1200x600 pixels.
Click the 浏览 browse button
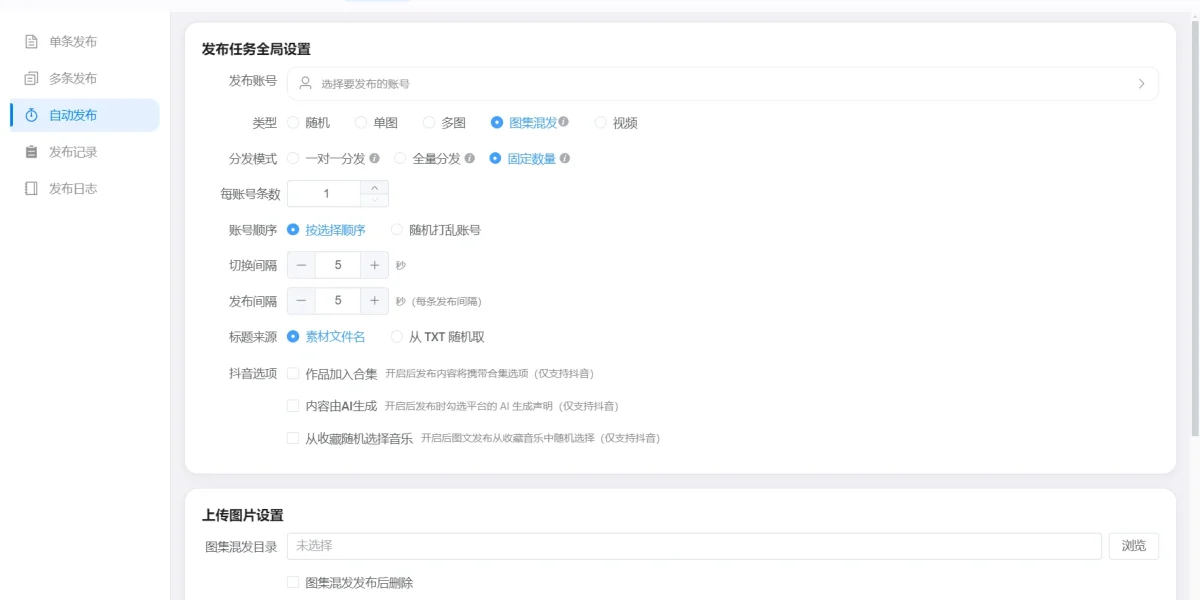pyautogui.click(x=1134, y=546)
